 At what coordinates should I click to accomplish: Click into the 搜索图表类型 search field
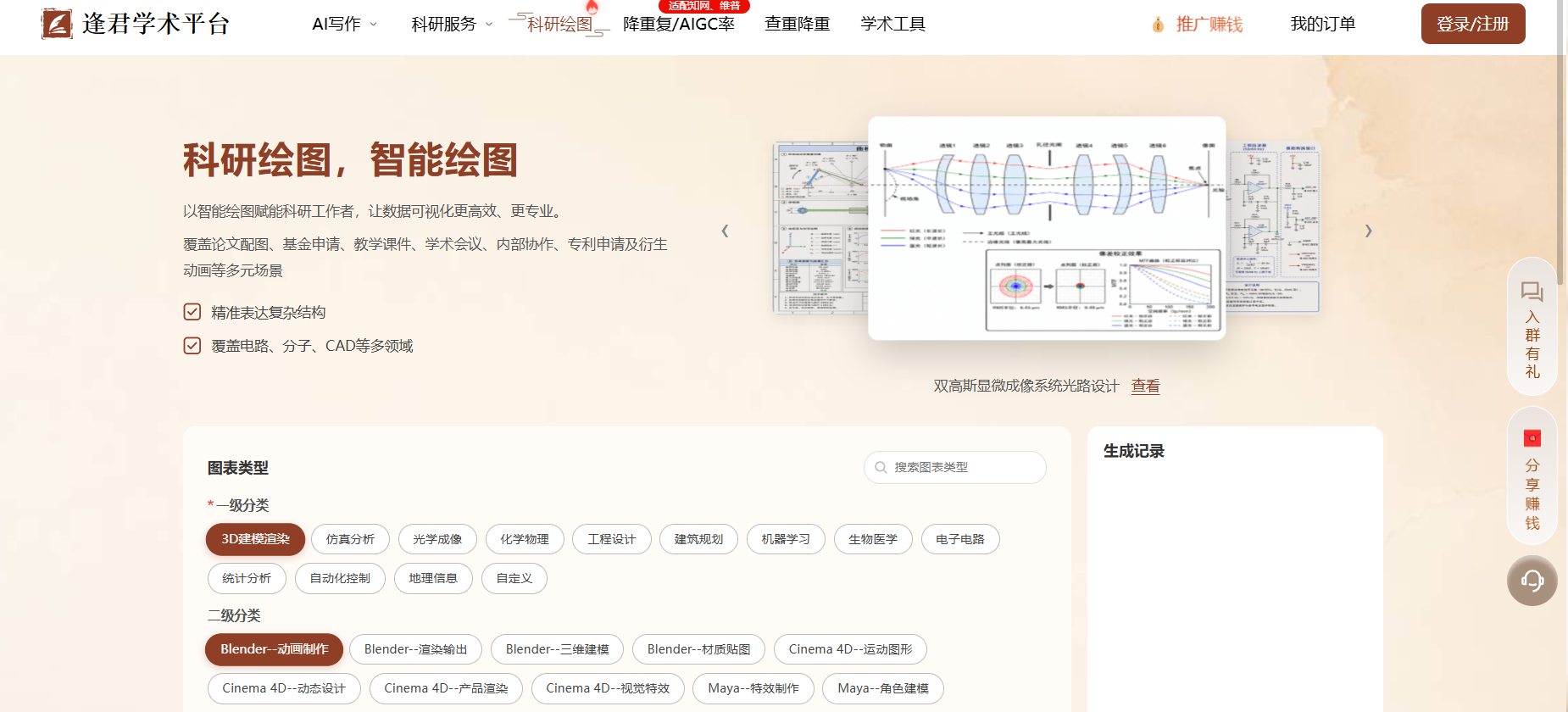[955, 467]
